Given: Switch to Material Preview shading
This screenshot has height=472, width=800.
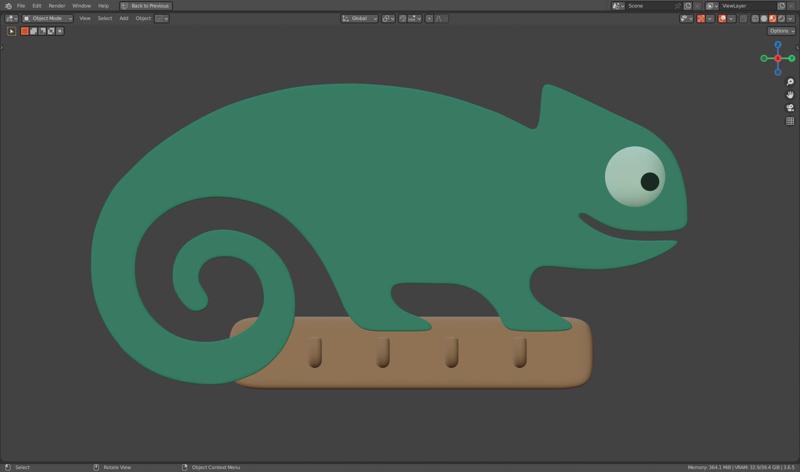Looking at the screenshot, I should pyautogui.click(x=772, y=18).
